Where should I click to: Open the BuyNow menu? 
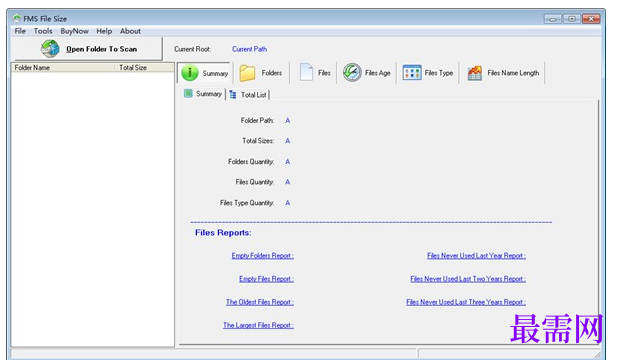coord(75,31)
